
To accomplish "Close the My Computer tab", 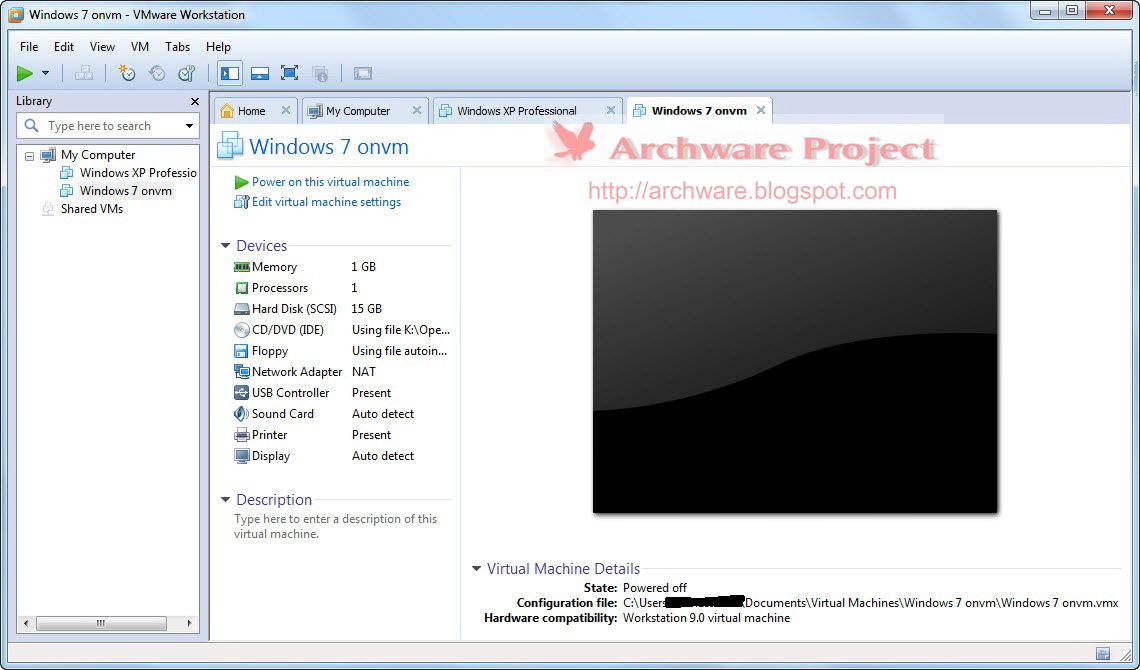I will [417, 110].
